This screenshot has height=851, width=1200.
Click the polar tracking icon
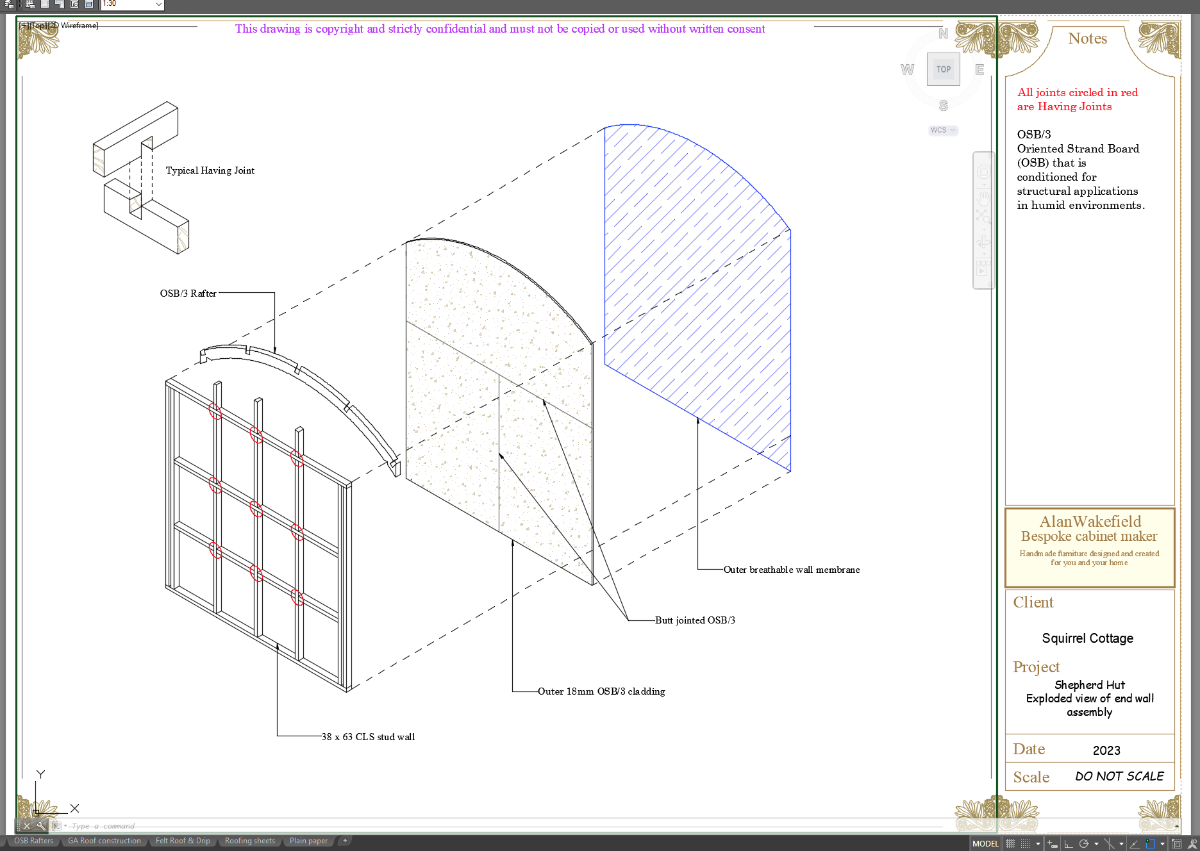1083,844
